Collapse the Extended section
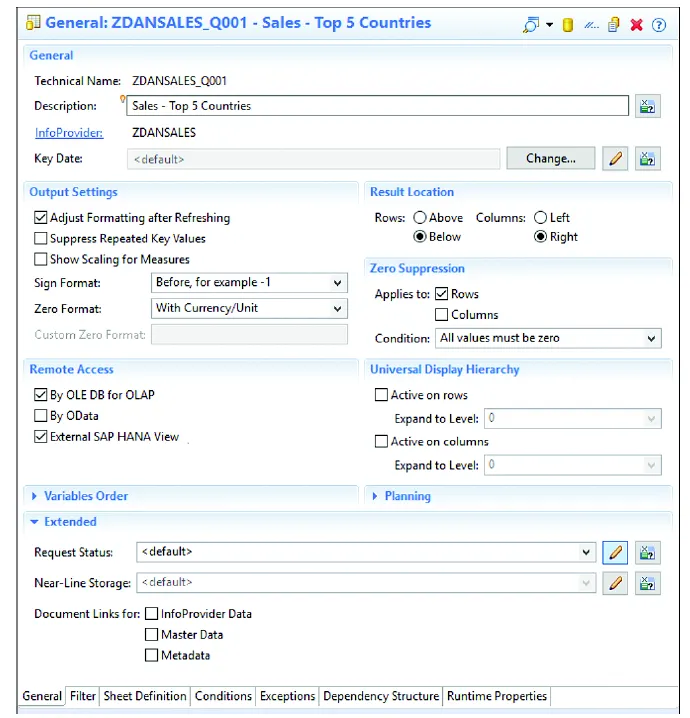The height and width of the screenshot is (718, 690). [x=34, y=522]
